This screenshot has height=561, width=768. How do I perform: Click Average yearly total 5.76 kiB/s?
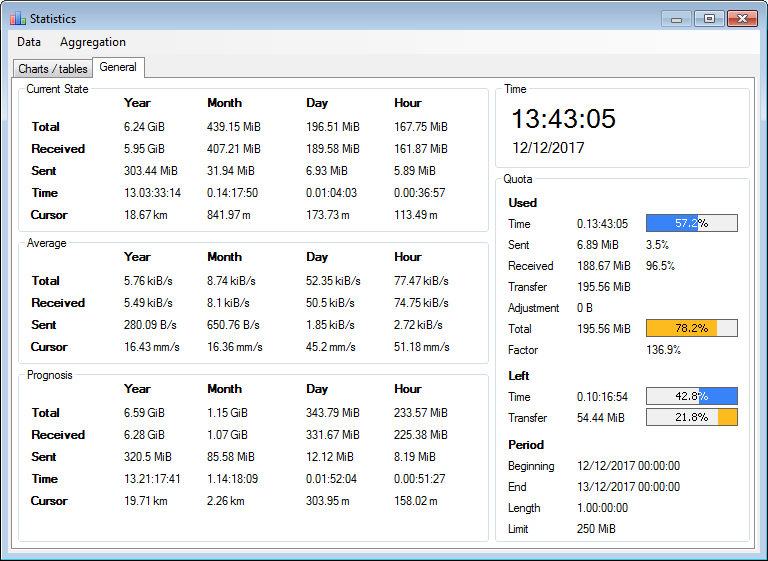[148, 281]
